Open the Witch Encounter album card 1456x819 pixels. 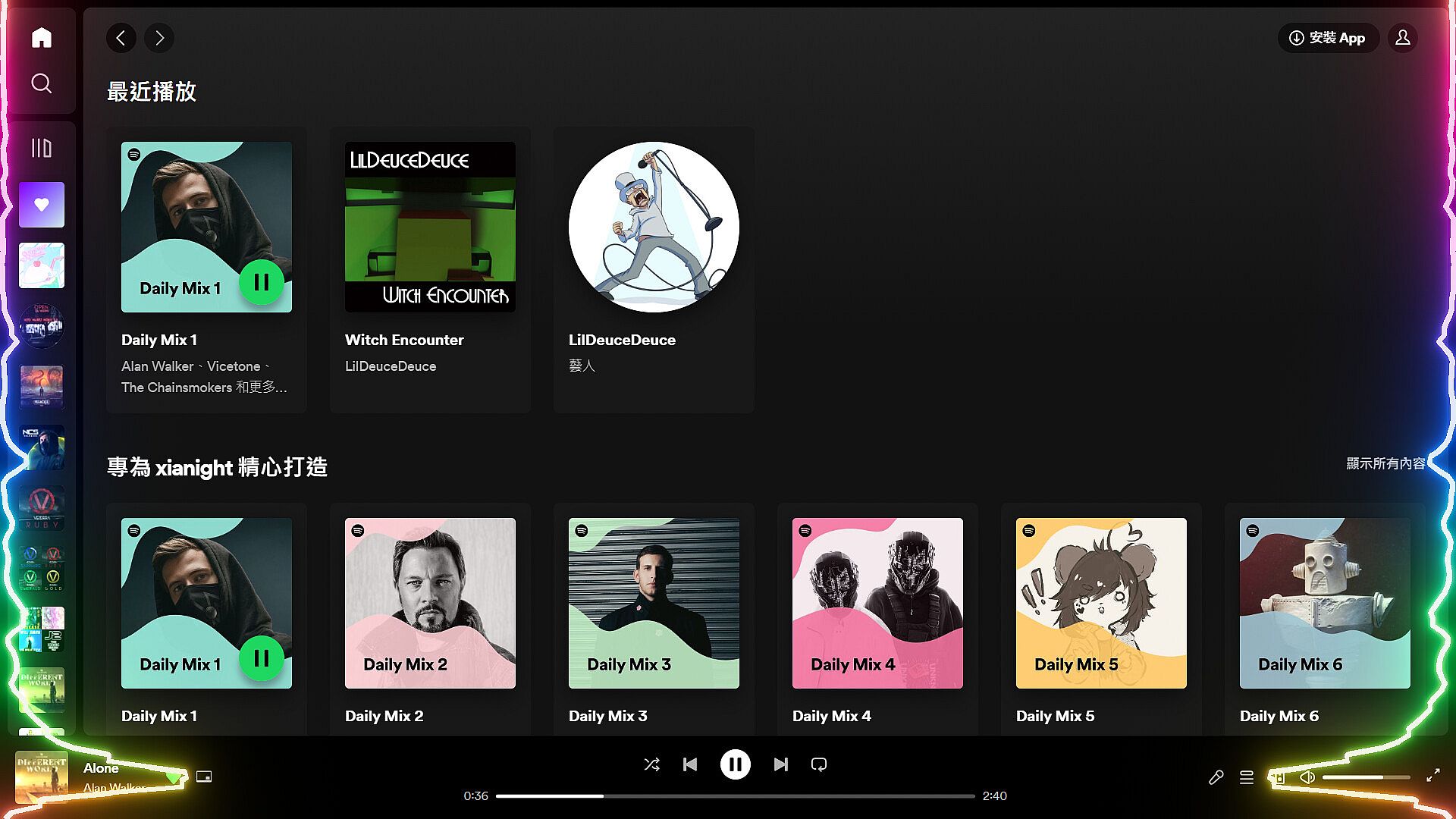coord(430,227)
